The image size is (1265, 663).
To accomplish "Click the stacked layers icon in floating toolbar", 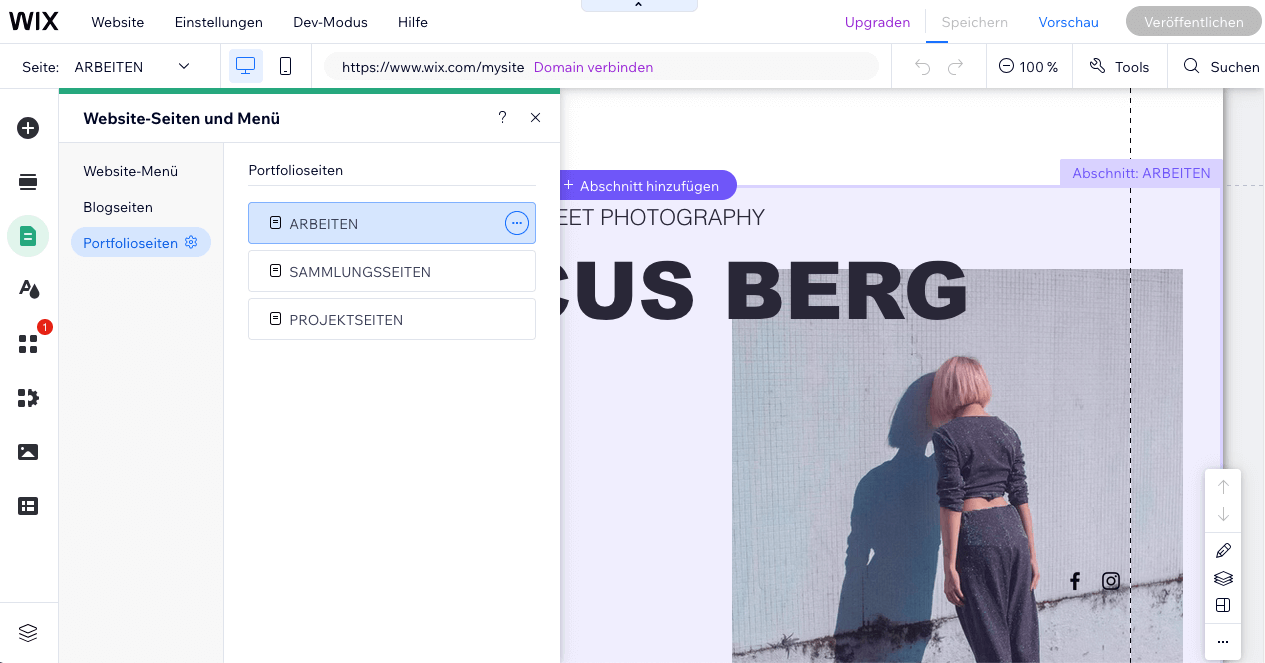I will (x=1222, y=578).
